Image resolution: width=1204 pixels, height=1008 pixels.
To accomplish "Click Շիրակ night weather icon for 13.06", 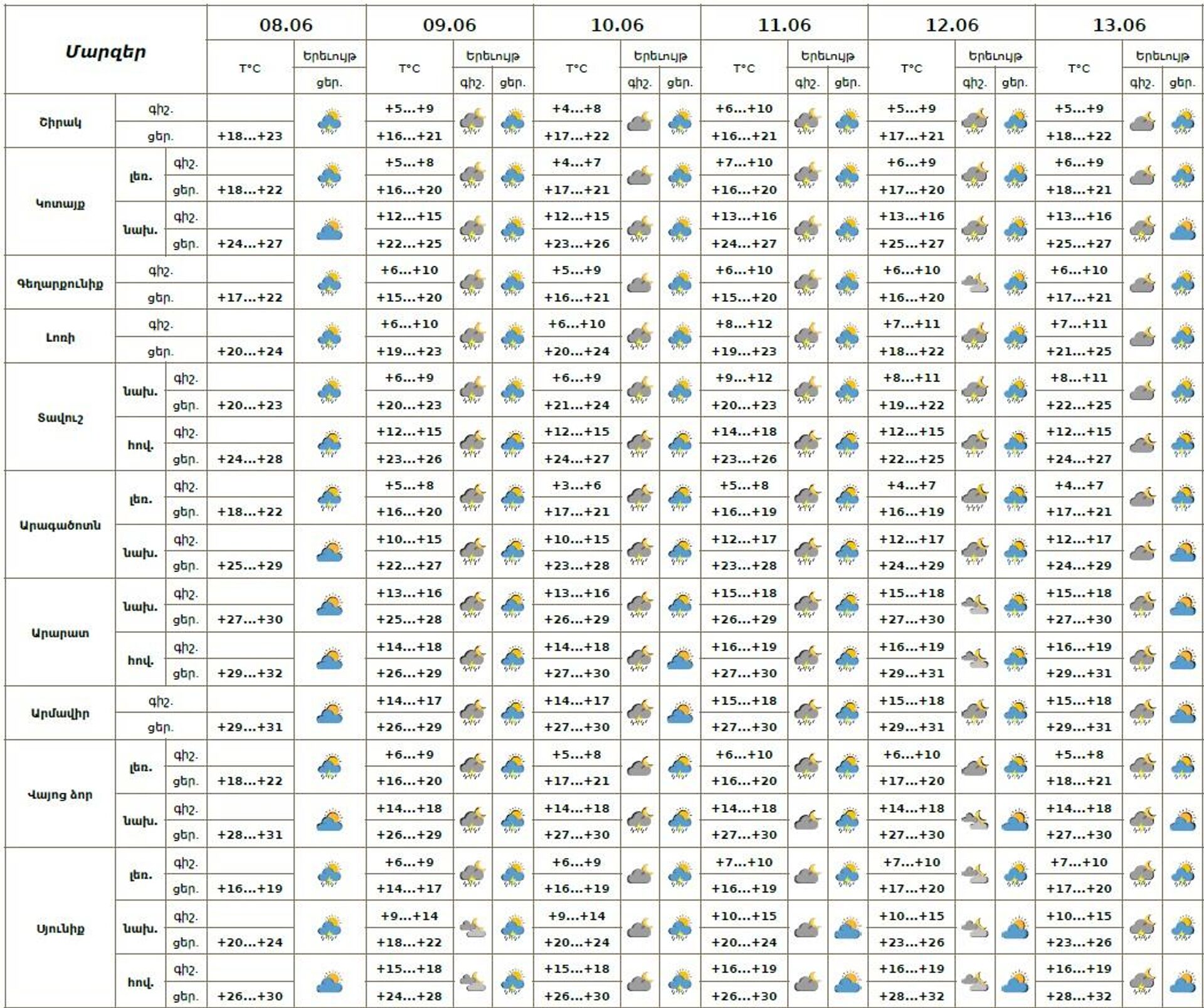I will (1142, 122).
